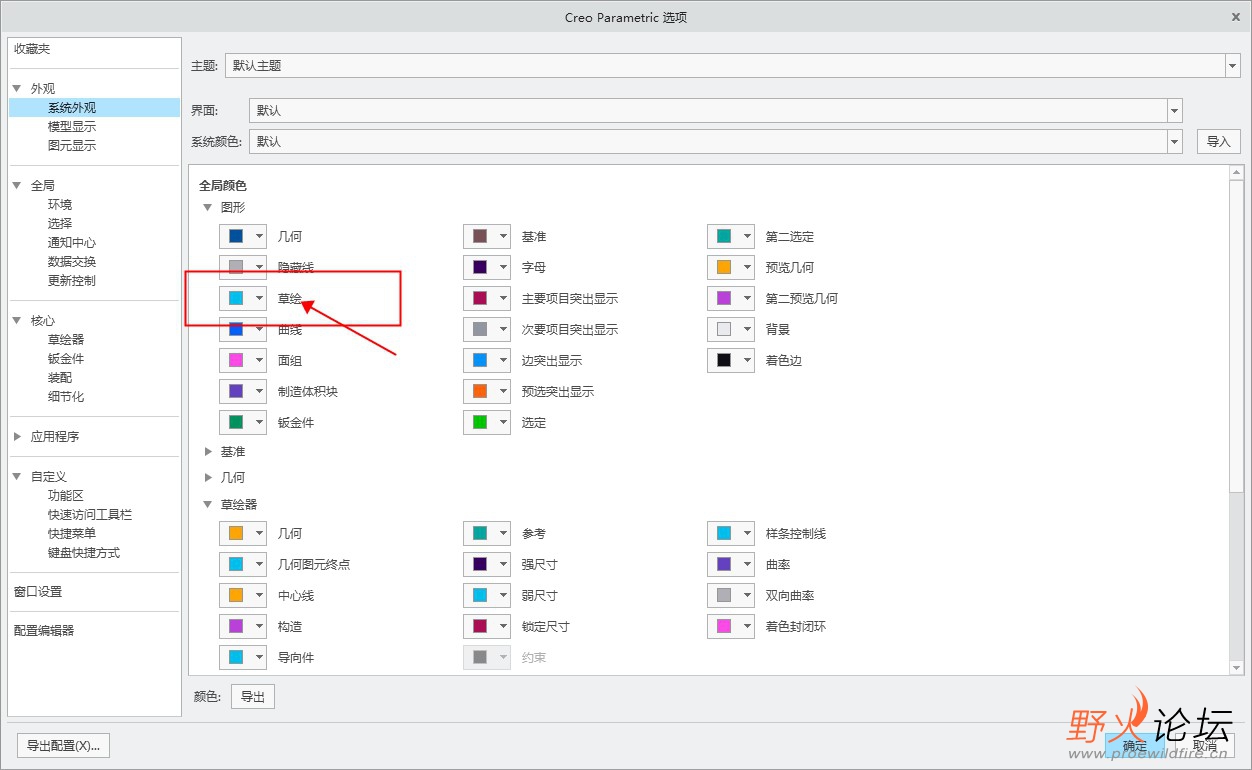Click the 背景 color swatch
This screenshot has height=770, width=1252.
724,329
